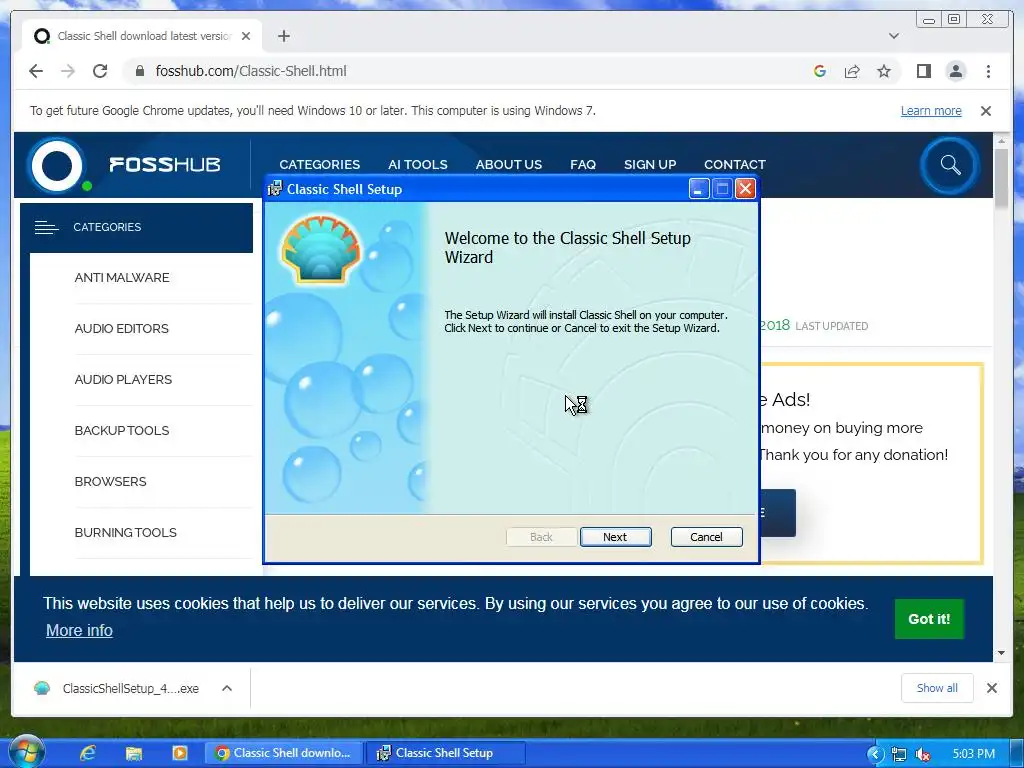Viewport: 1024px width, 768px height.
Task: Reload the FossHub page
Action: (x=100, y=71)
